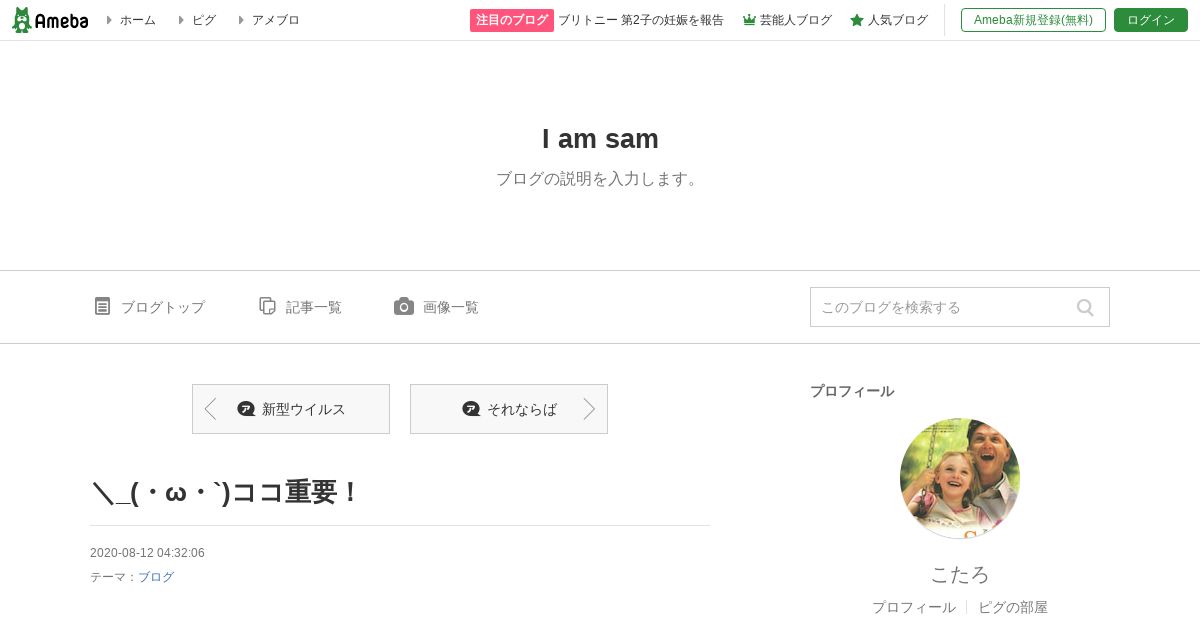Click the ブログ theme link
The image size is (1200, 630).
pos(156,577)
